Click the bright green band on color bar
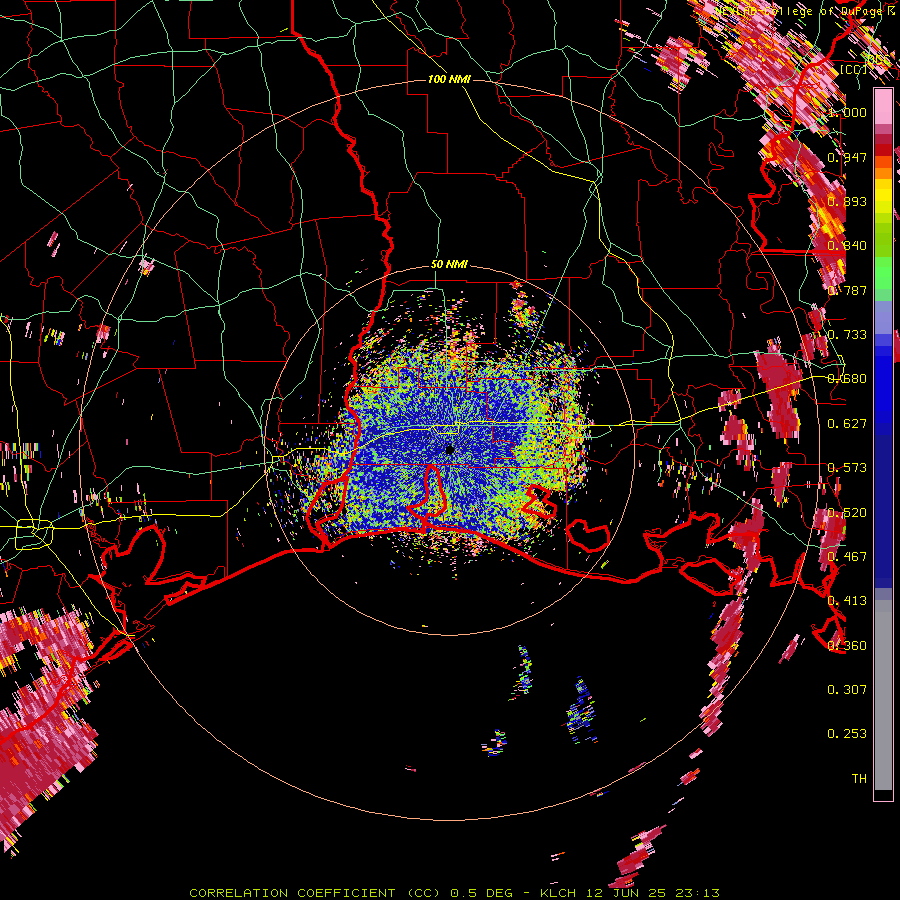Screen dimensions: 900x900 883,273
